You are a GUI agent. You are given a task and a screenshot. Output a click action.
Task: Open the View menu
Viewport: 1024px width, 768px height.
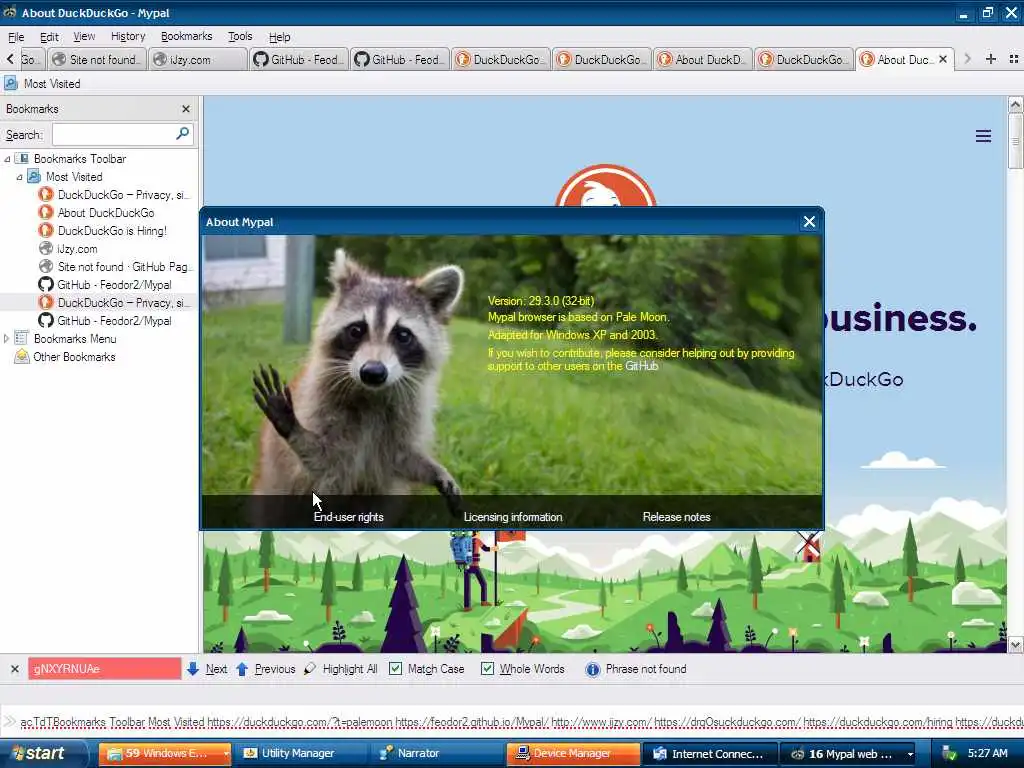84,37
